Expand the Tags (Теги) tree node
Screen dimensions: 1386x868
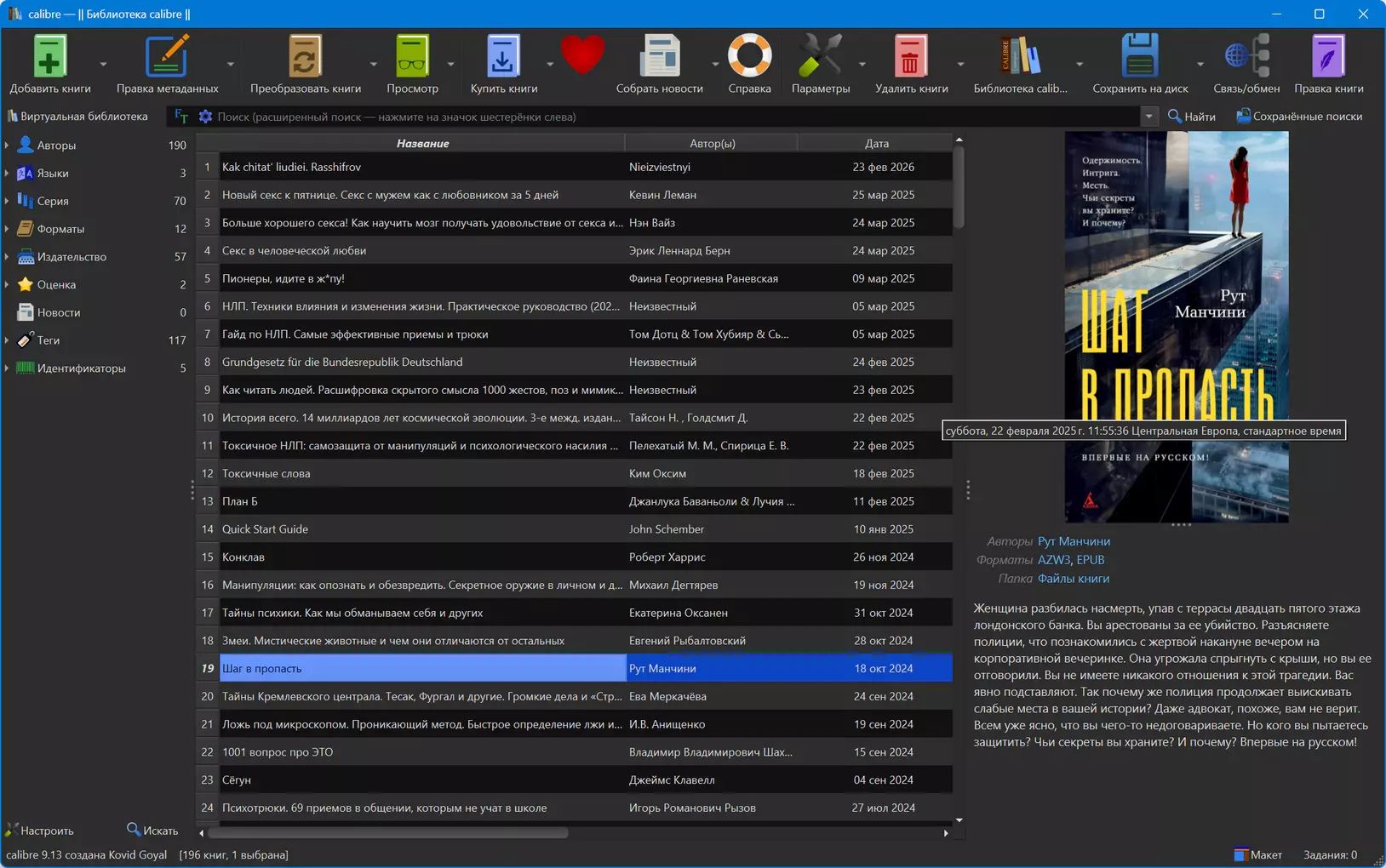tap(7, 340)
